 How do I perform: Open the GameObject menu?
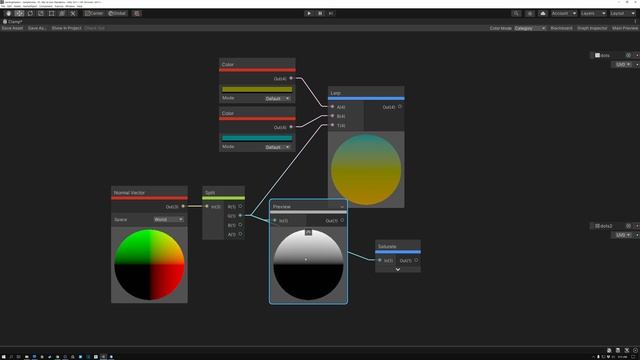pos(30,6)
